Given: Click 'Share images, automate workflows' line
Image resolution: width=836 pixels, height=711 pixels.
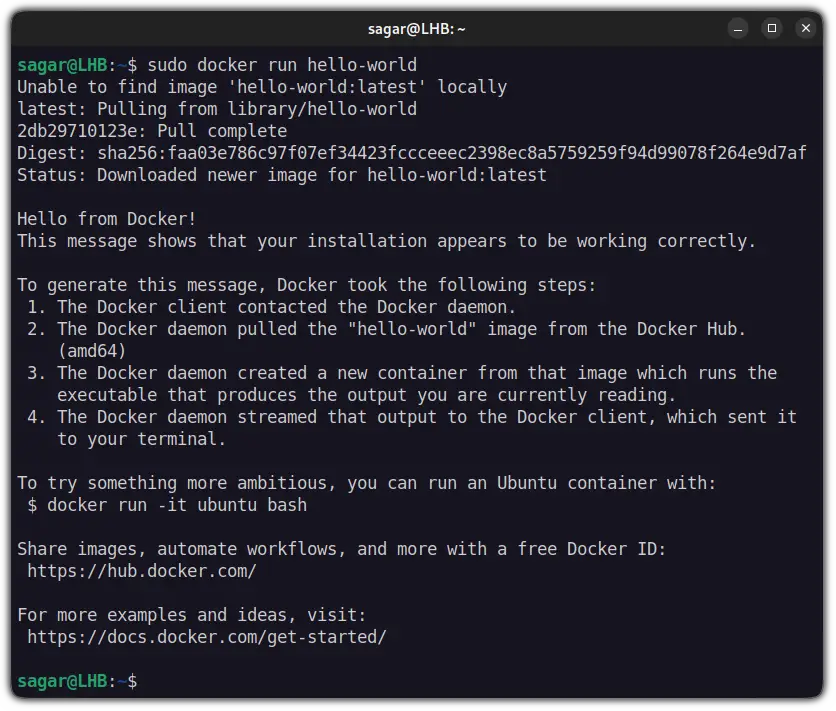Looking at the screenshot, I should [342, 549].
